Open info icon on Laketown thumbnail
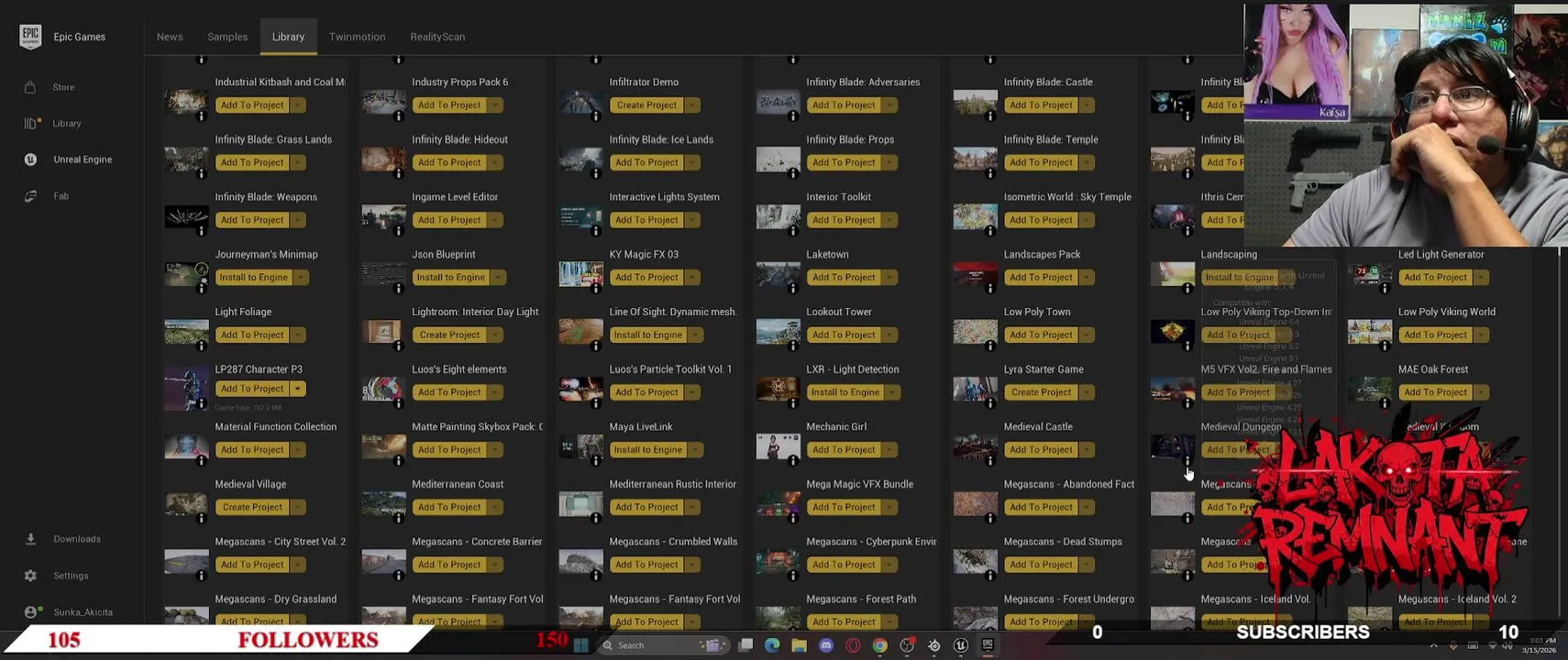The width and height of the screenshot is (1568, 660). pos(793,288)
